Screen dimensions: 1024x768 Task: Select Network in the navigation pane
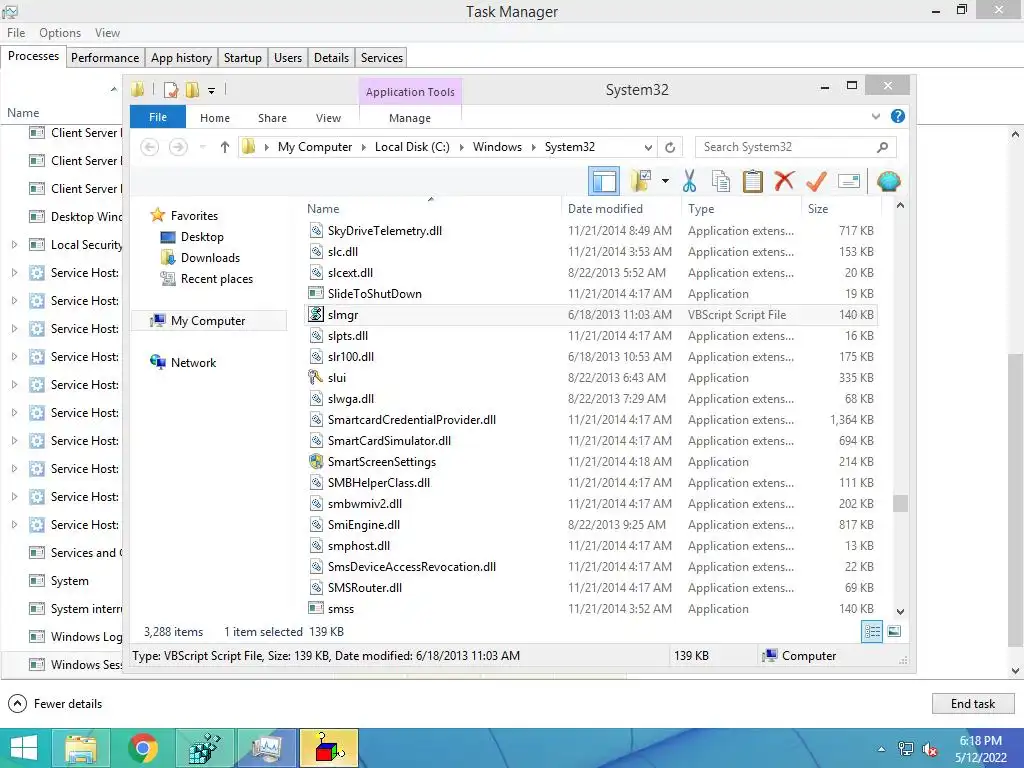point(193,362)
